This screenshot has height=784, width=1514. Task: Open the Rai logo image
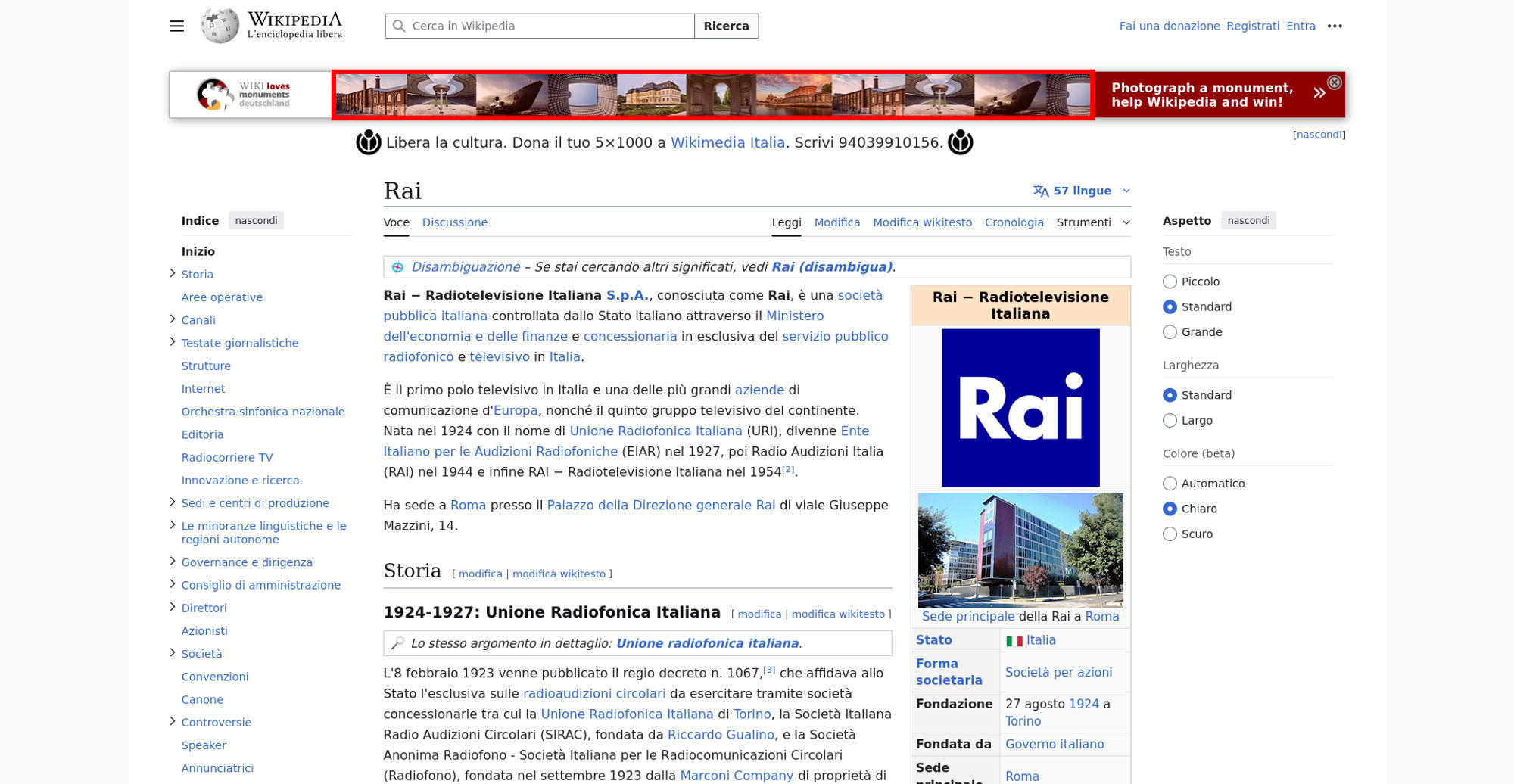(1020, 407)
